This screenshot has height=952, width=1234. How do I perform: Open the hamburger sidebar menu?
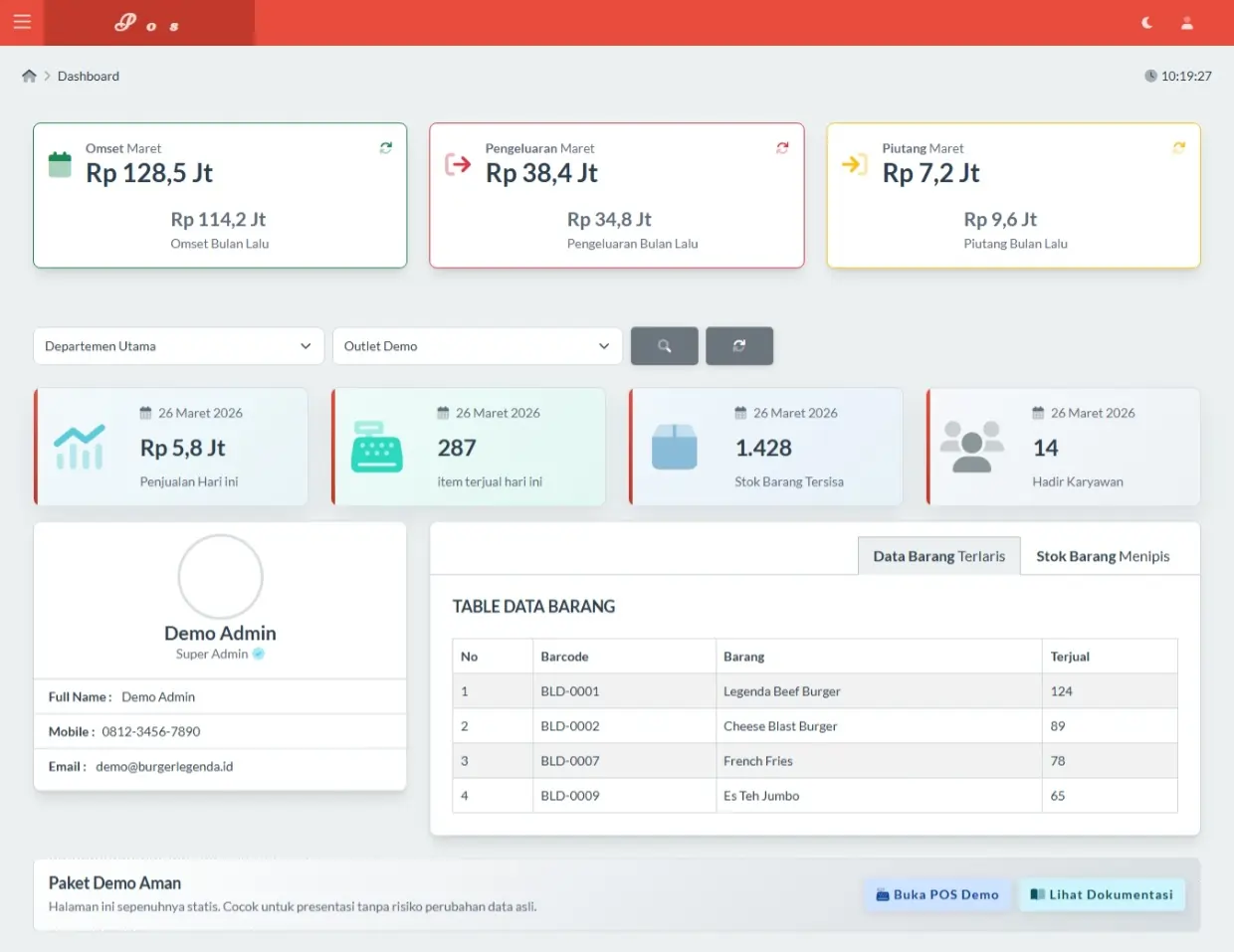point(22,22)
